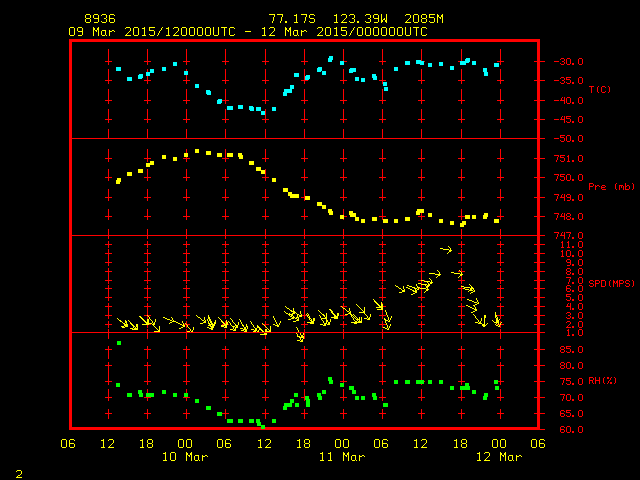Click the 60.0 humidity tick label

point(571,429)
